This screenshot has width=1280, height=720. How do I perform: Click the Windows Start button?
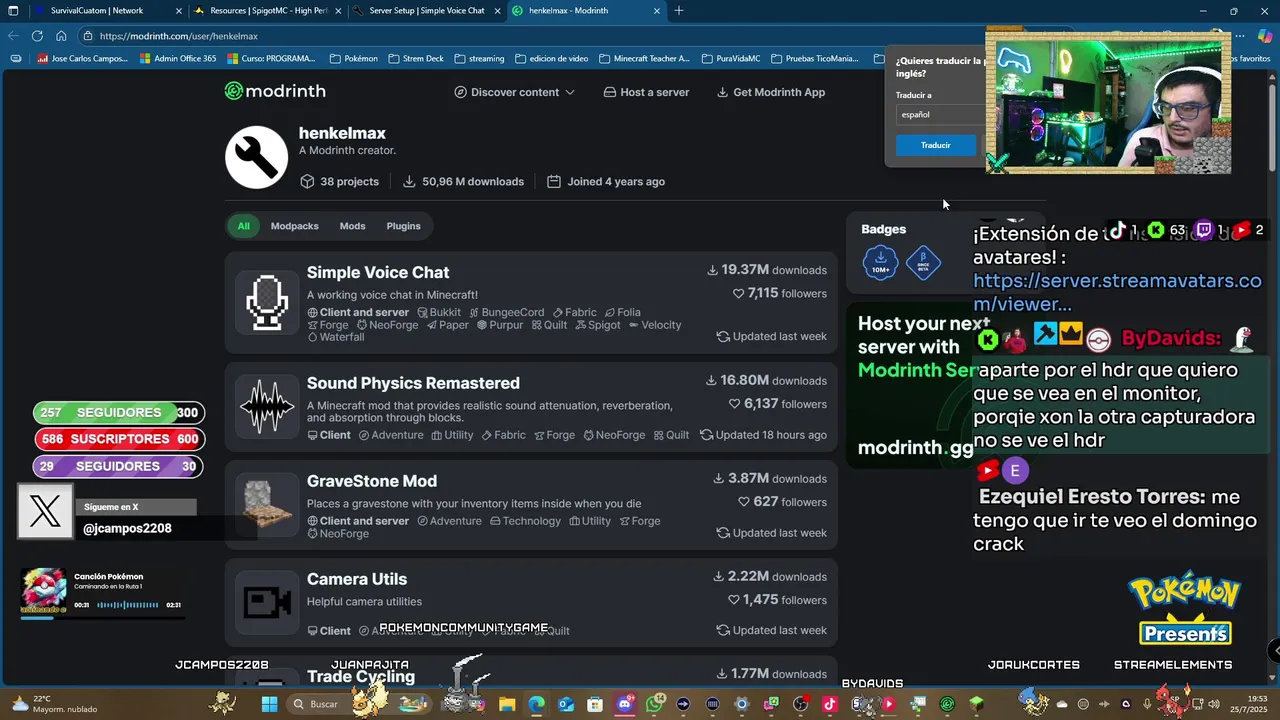pyautogui.click(x=269, y=704)
